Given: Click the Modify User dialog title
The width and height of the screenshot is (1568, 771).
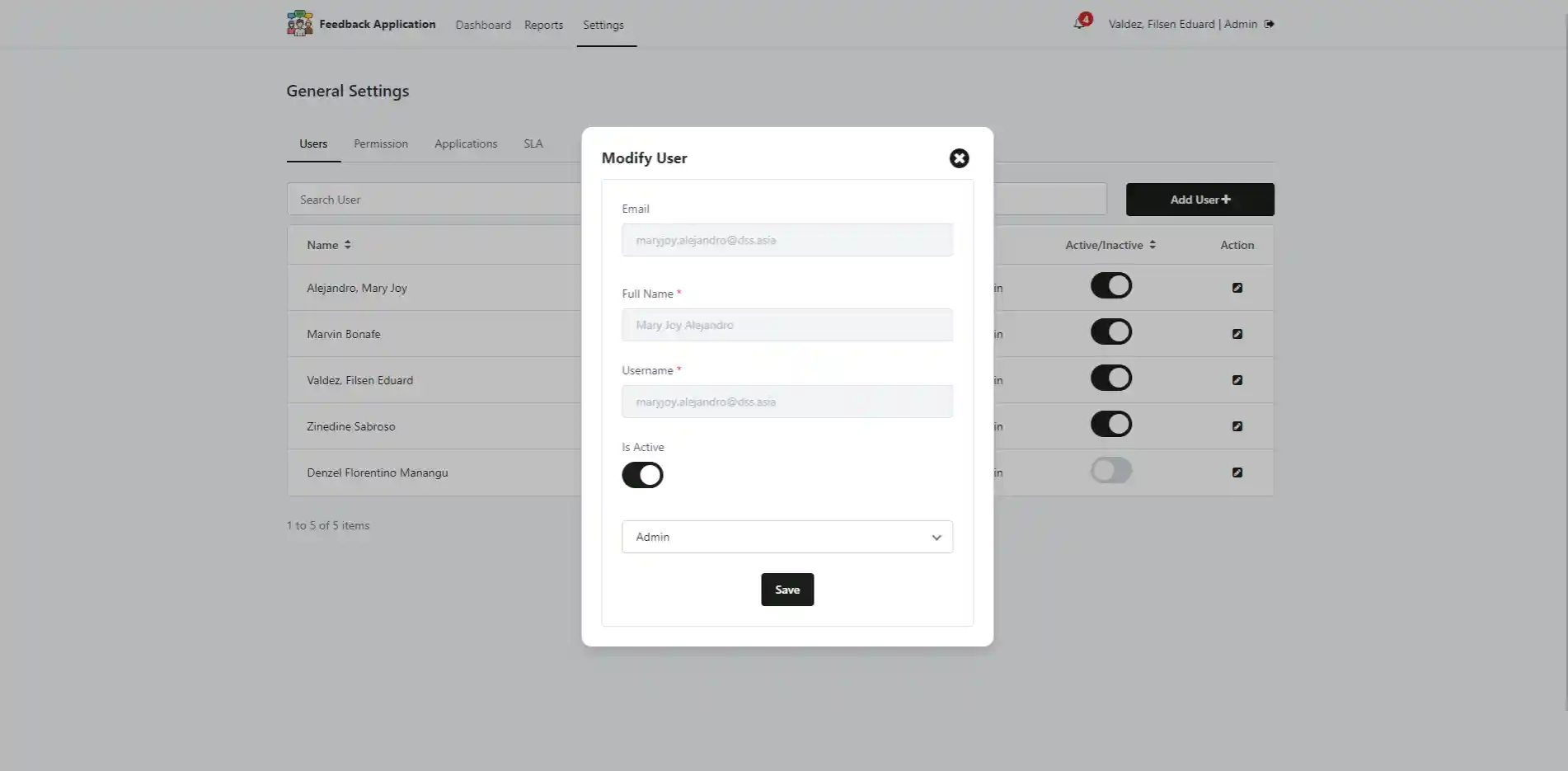Looking at the screenshot, I should 644,158.
